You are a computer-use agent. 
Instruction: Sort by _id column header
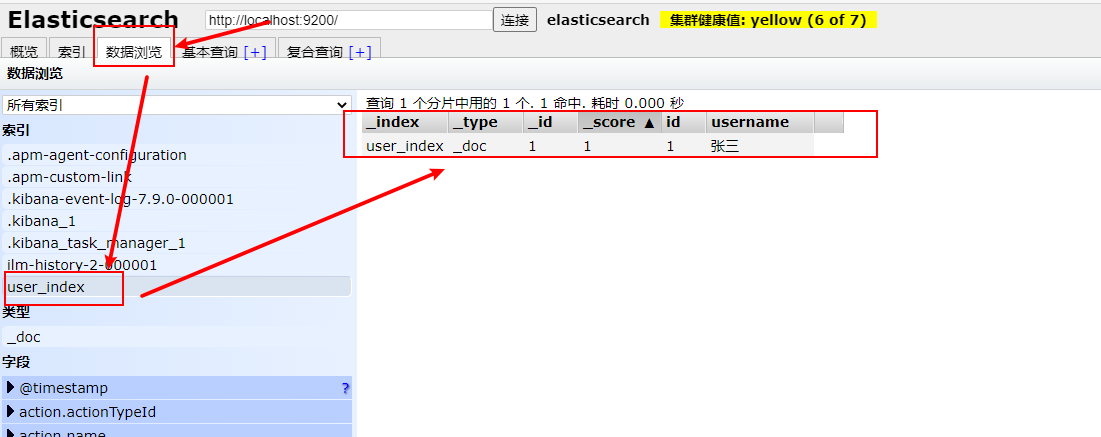click(x=550, y=122)
